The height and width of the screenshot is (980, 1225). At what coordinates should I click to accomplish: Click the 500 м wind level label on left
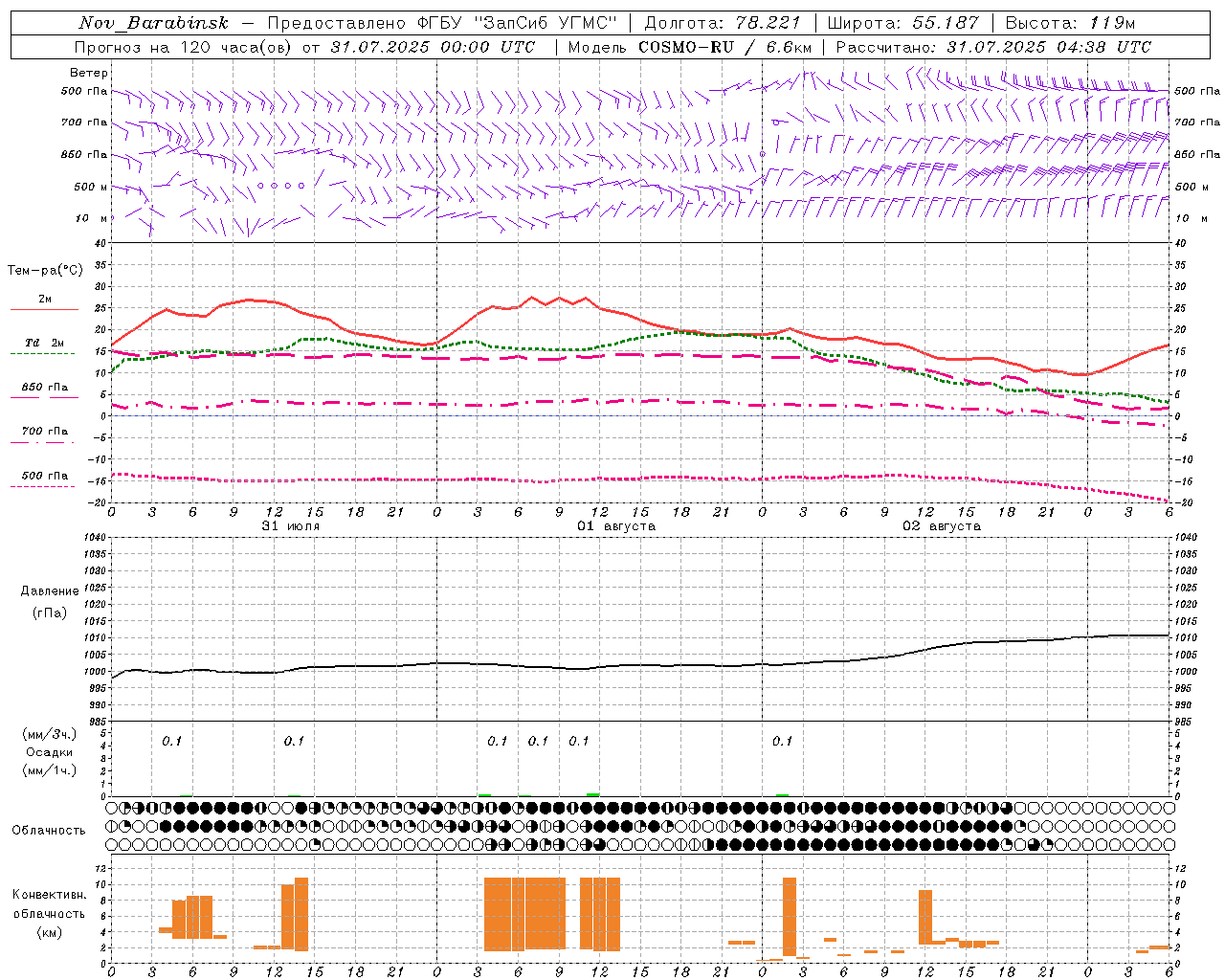click(x=89, y=188)
